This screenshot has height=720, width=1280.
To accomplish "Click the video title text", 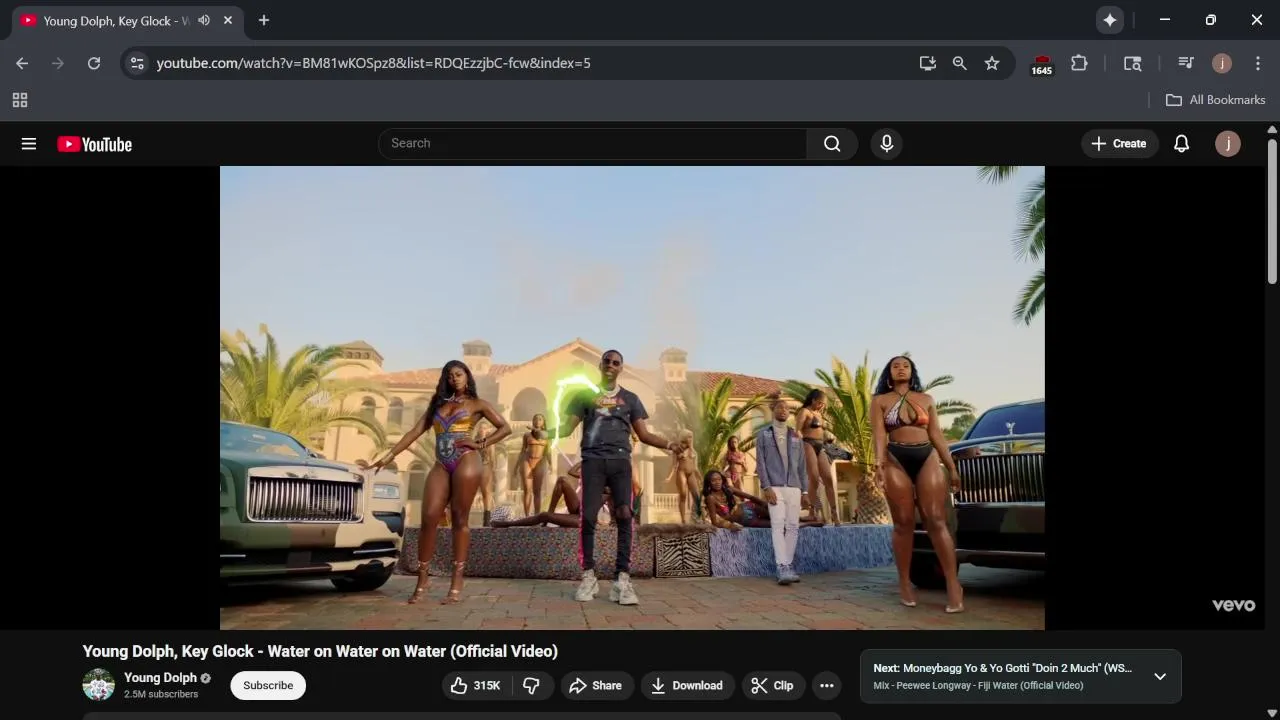I will pos(320,651).
